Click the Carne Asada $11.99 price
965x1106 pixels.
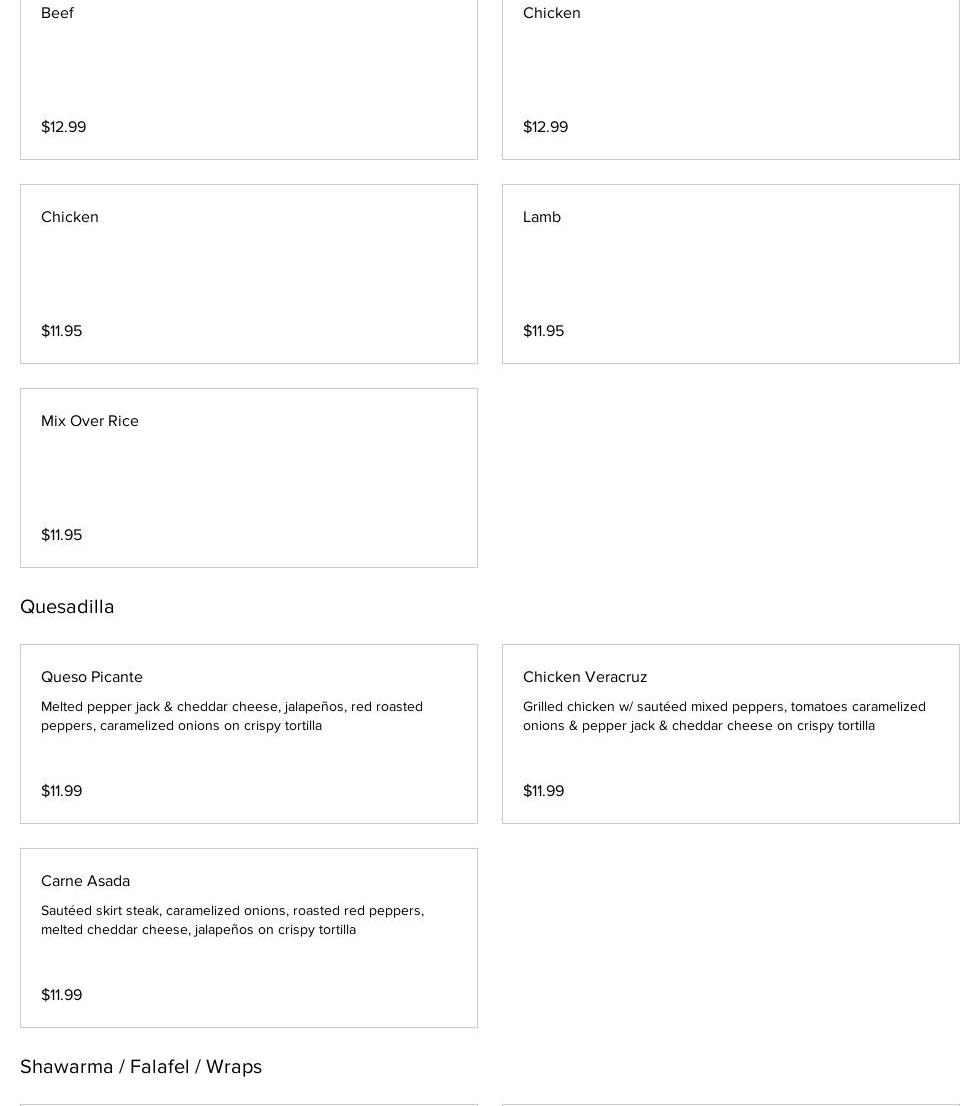point(62,995)
